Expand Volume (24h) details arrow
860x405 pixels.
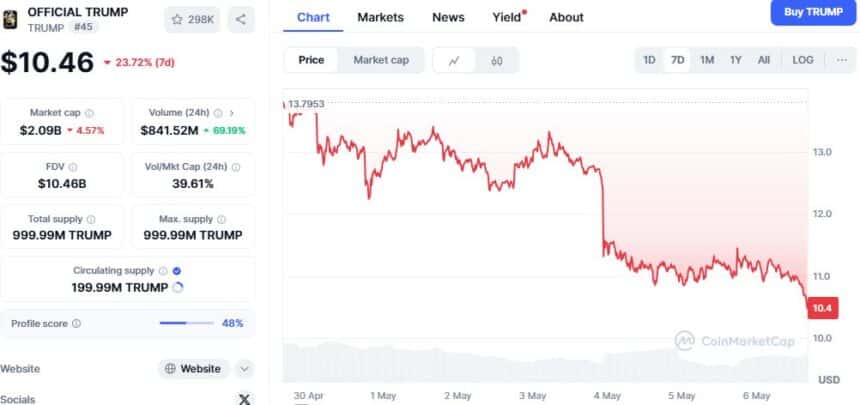click(231, 113)
